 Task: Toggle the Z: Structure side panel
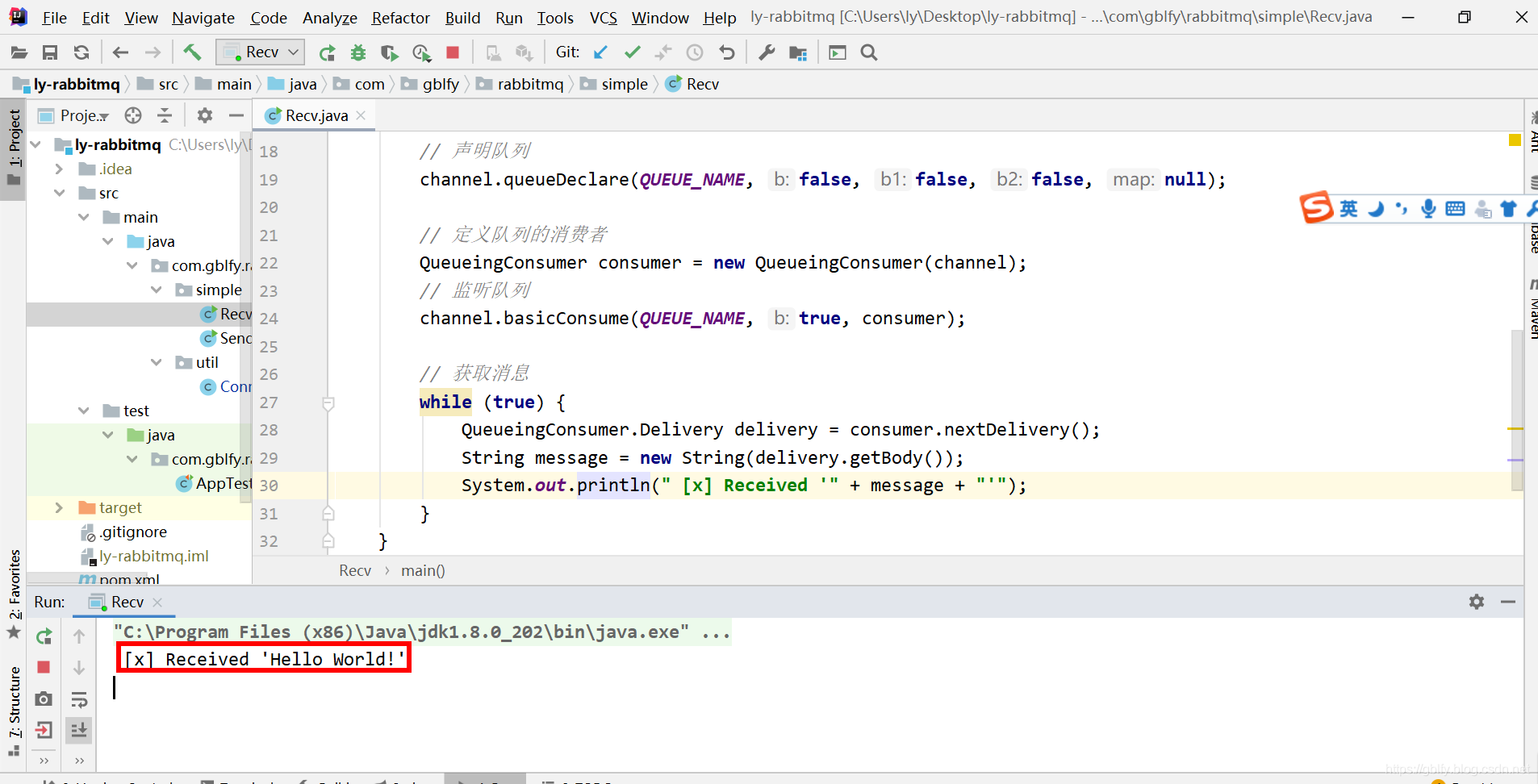pos(14,711)
